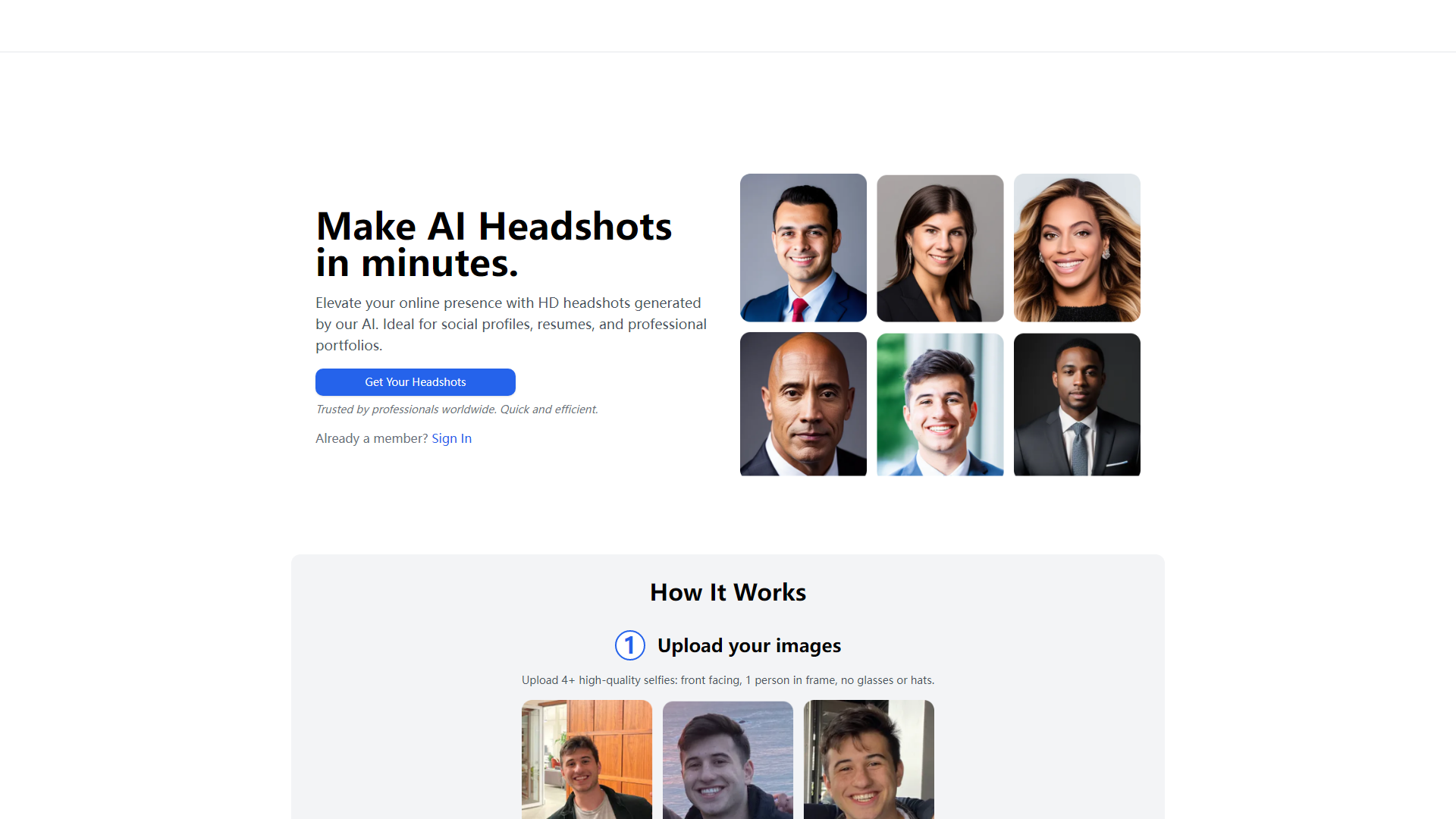Click the 'Sign In' link

[x=451, y=437]
